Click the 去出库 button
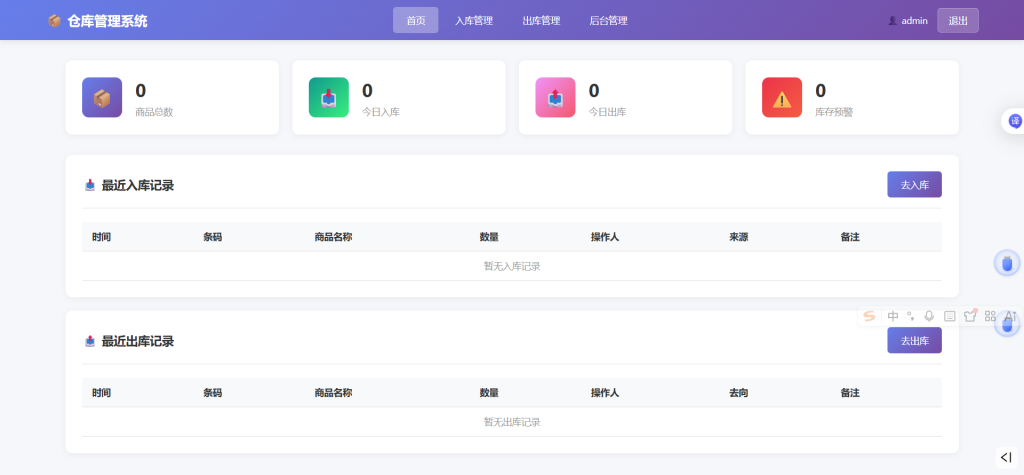1024x475 pixels. [914, 340]
